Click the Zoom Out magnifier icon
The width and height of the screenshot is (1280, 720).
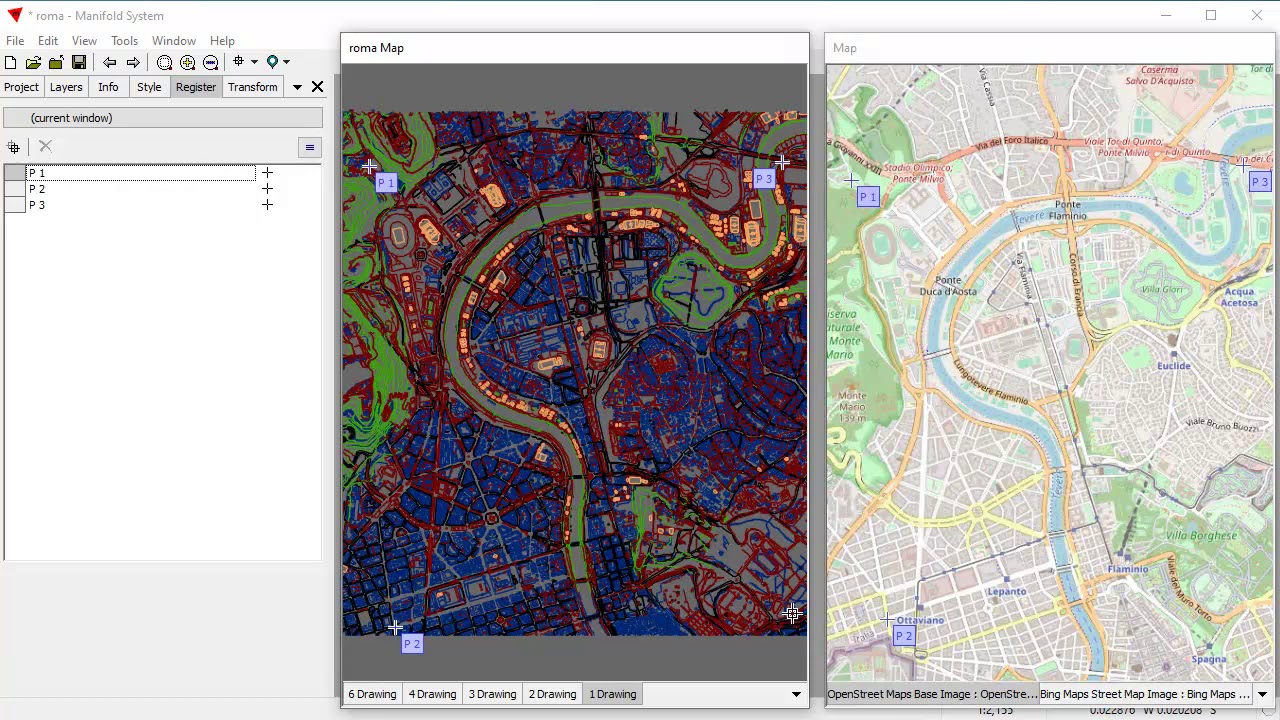coord(210,62)
